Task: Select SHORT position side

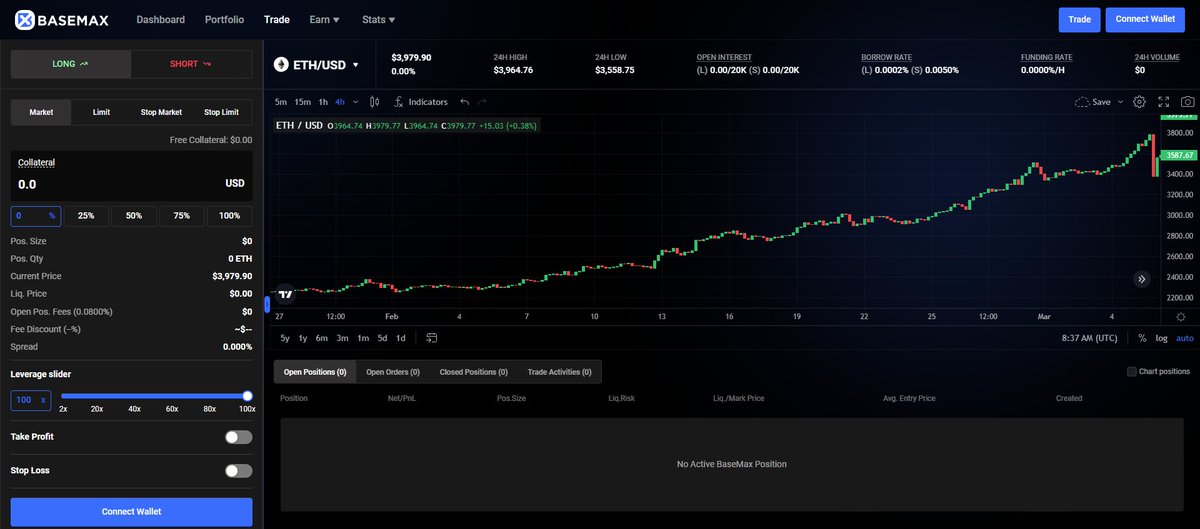Action: tap(192, 64)
